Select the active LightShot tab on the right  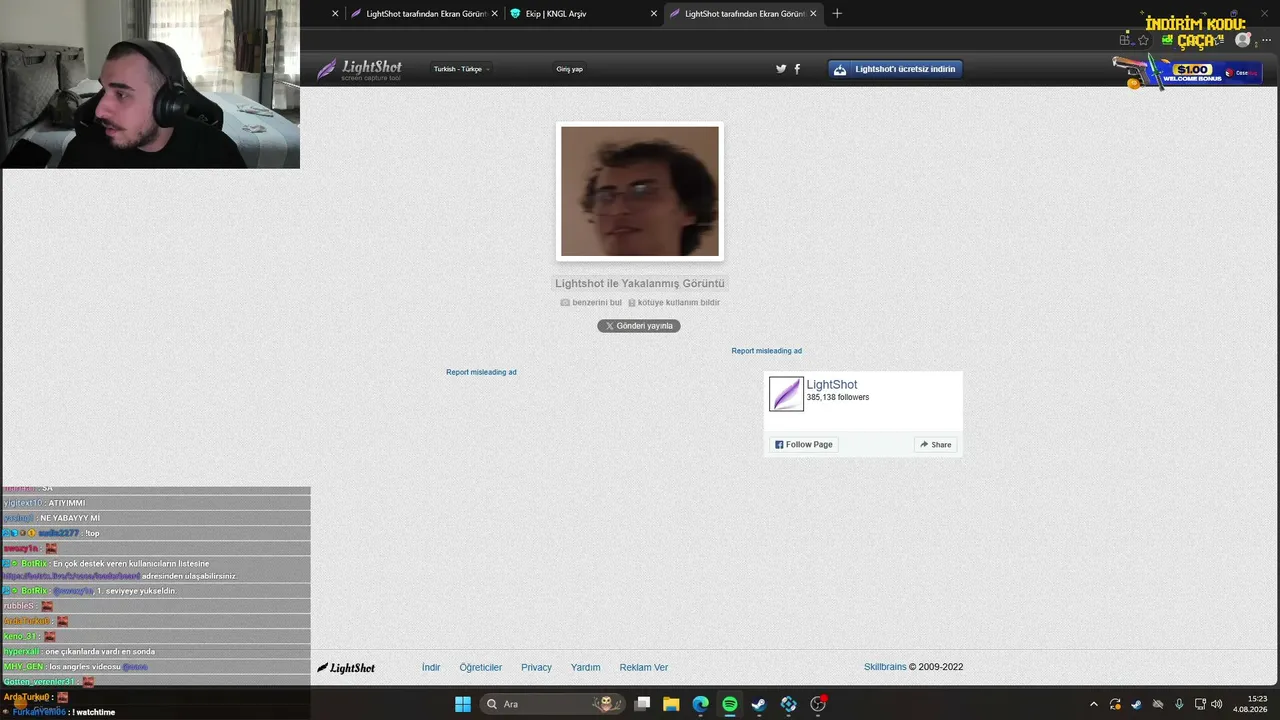point(741,14)
